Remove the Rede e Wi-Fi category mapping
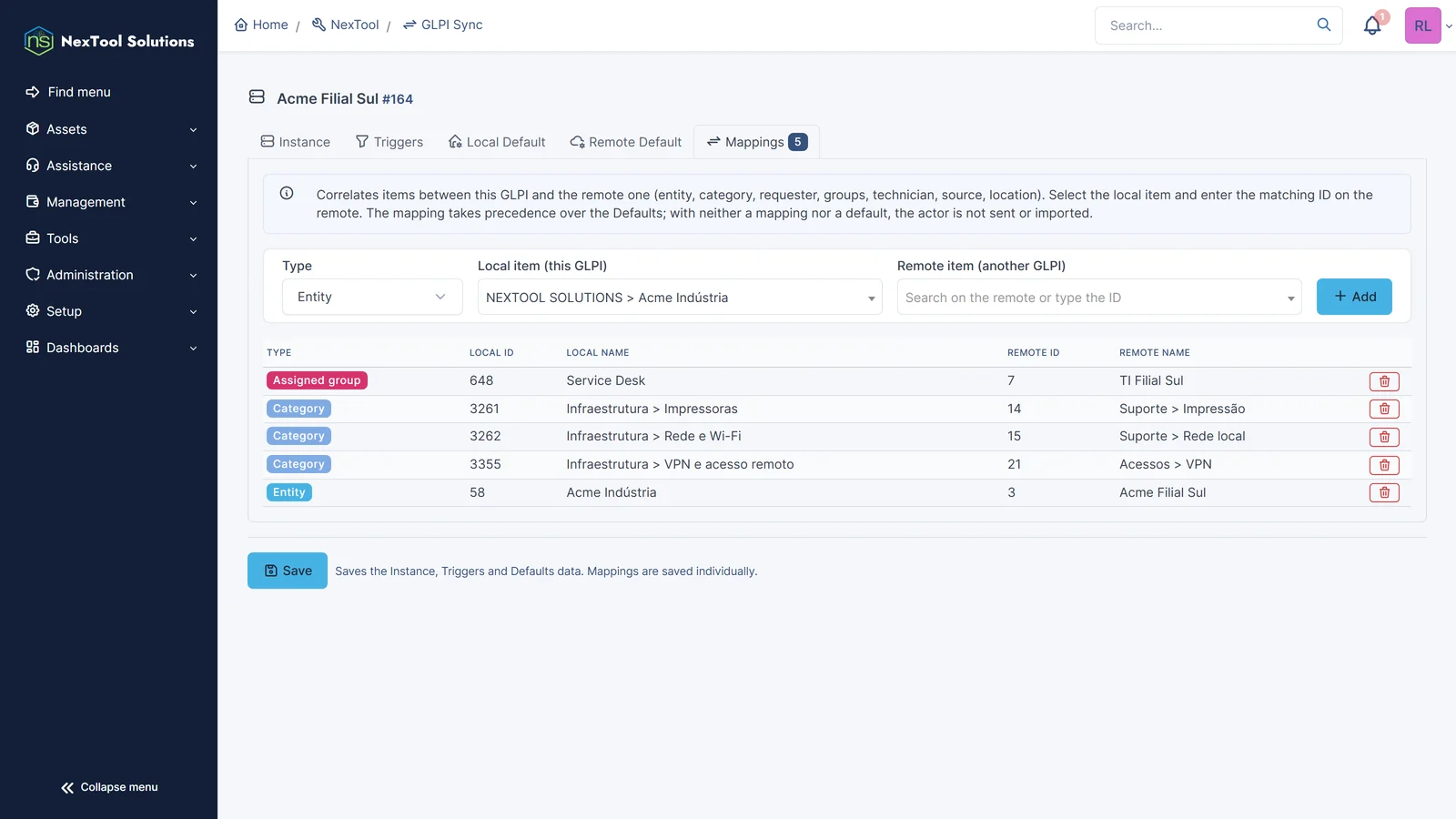 click(1384, 437)
